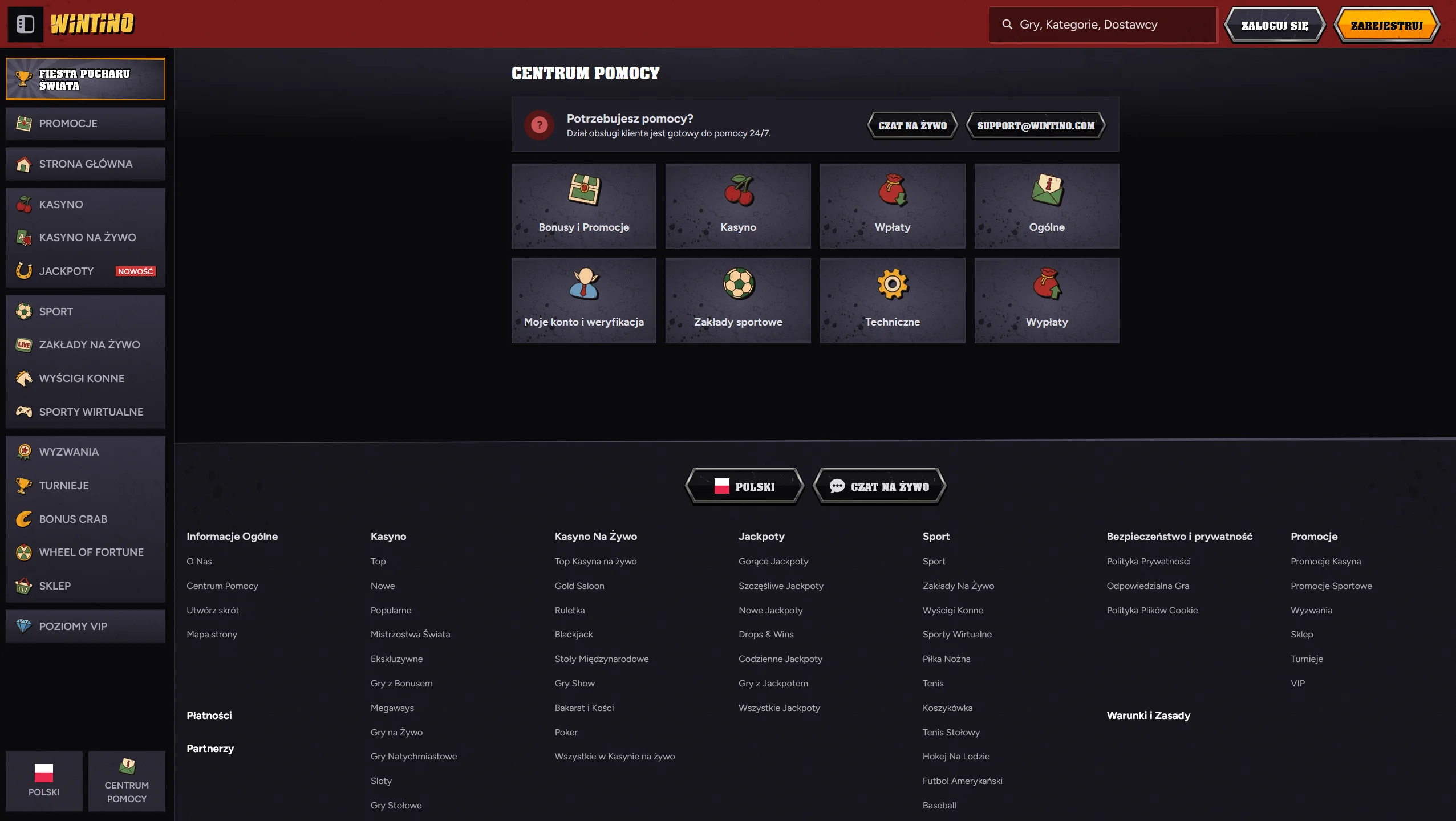This screenshot has width=1456, height=821.
Task: Select Turnieje in the sidebar menu
Action: [86, 485]
